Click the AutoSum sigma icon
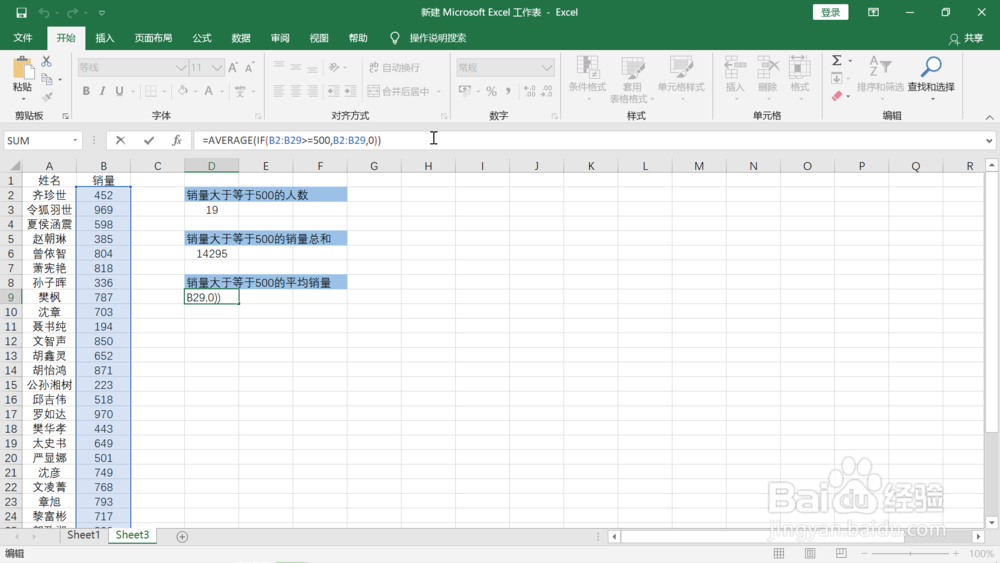Image resolution: width=1000 pixels, height=563 pixels. [837, 61]
